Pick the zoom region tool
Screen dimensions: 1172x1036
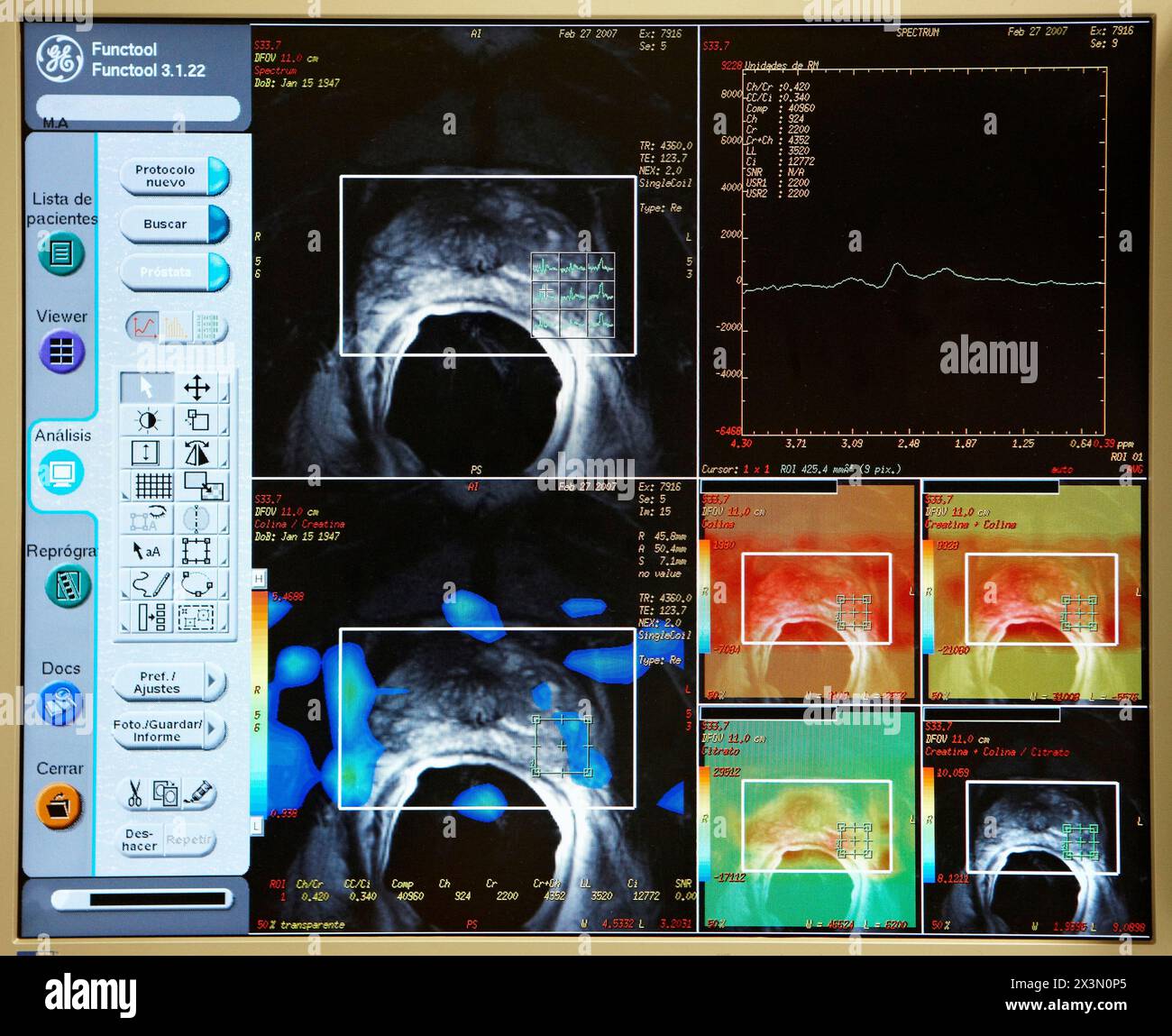coord(197,421)
